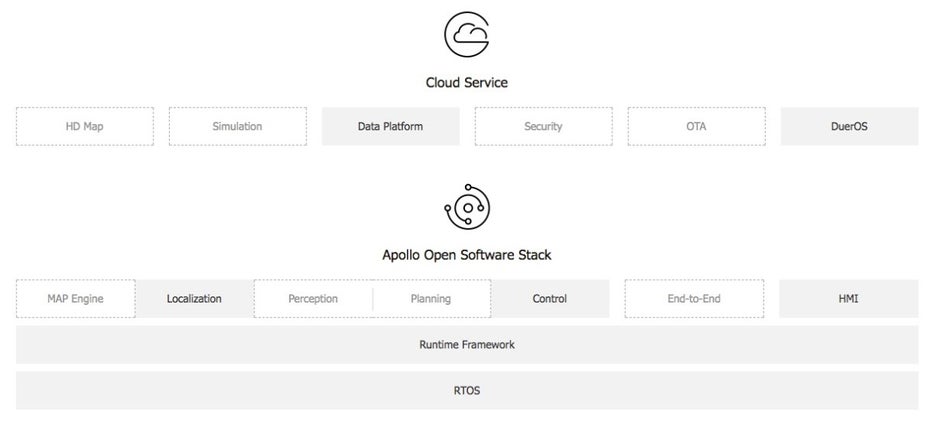The image size is (930, 422).
Task: Click the Runtime Framework bar
Action: [x=467, y=345]
